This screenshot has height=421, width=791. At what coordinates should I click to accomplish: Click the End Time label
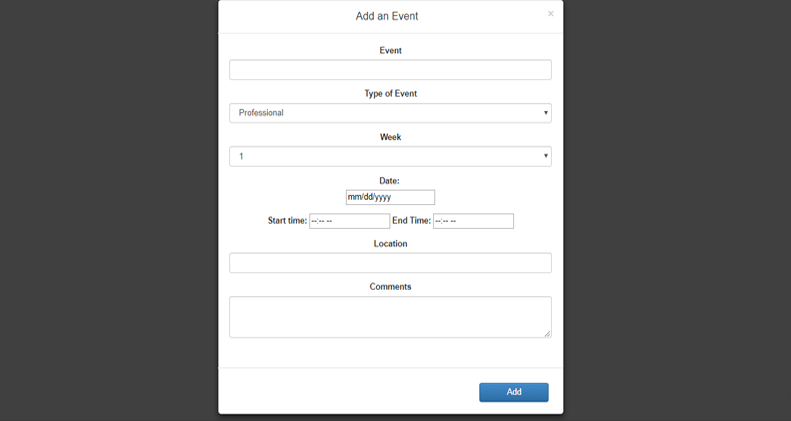[x=411, y=220]
